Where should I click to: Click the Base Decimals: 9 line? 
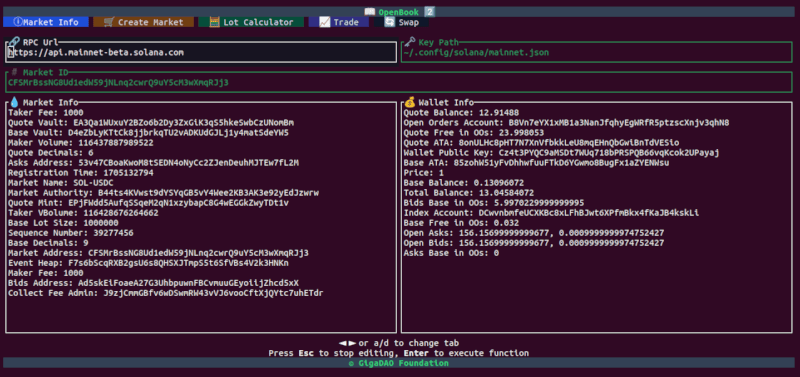48,243
